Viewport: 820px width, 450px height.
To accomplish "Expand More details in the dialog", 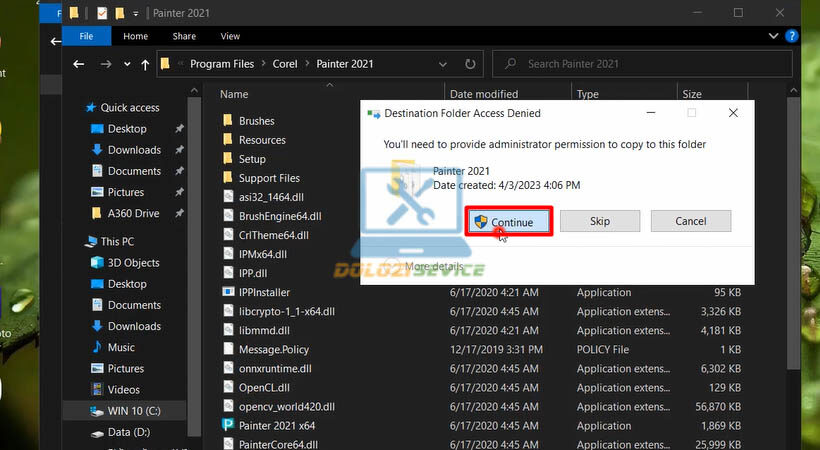I will click(430, 267).
